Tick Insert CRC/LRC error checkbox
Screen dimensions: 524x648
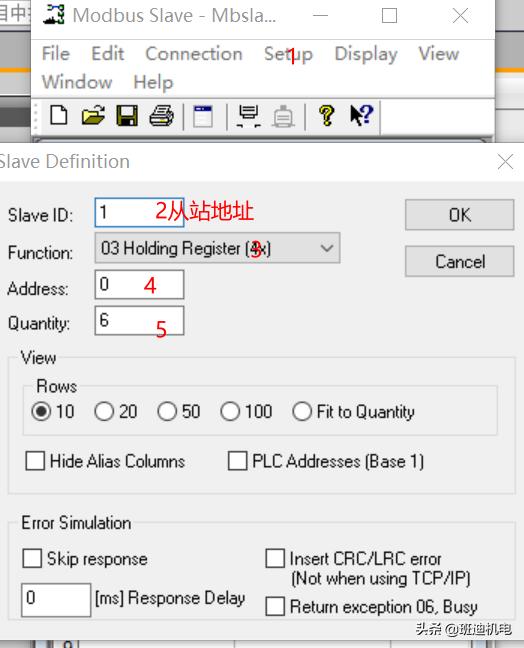[275, 558]
